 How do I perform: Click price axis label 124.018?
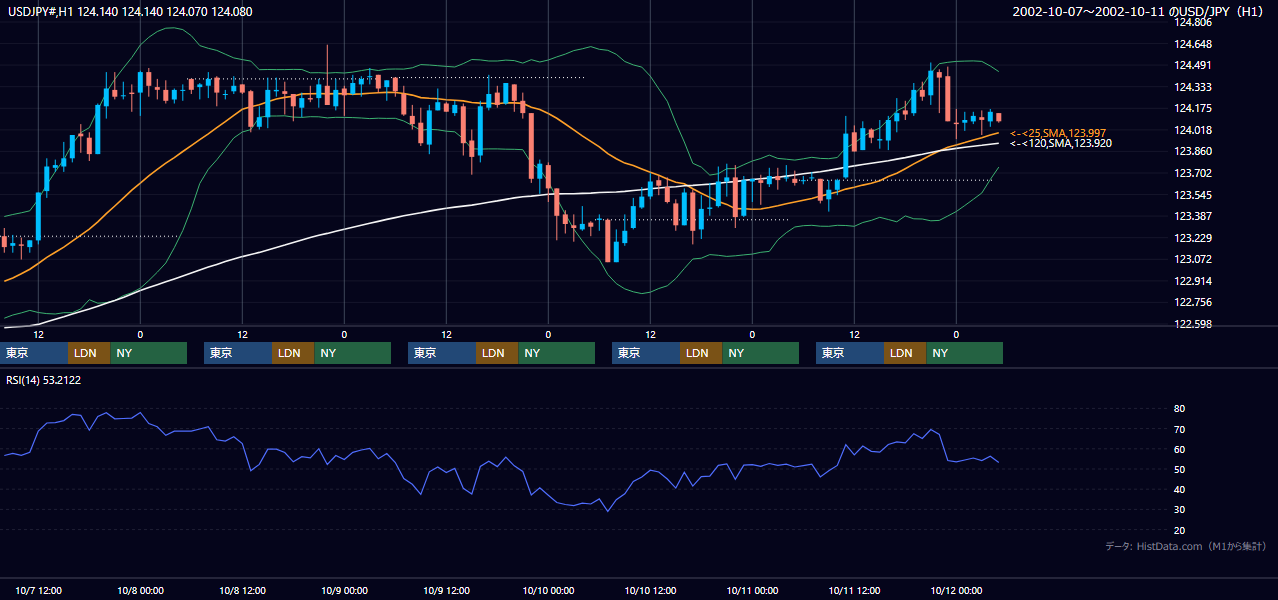point(1192,130)
